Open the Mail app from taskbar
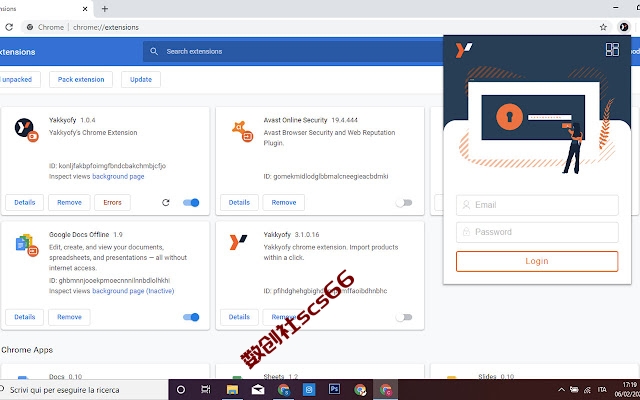640x400 pixels. (258, 390)
